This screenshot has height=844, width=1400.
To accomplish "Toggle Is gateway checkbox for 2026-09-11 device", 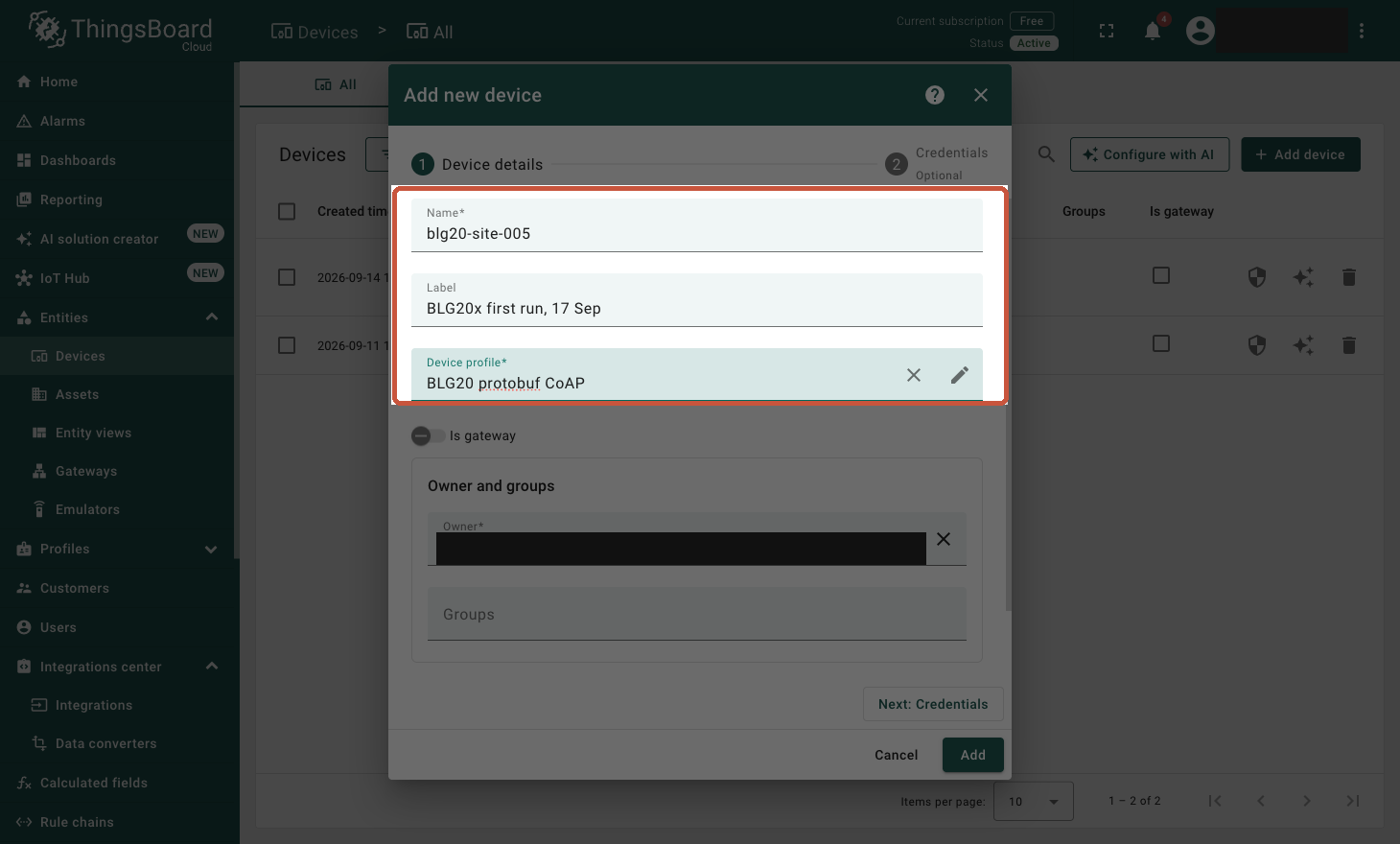I will click(1161, 343).
